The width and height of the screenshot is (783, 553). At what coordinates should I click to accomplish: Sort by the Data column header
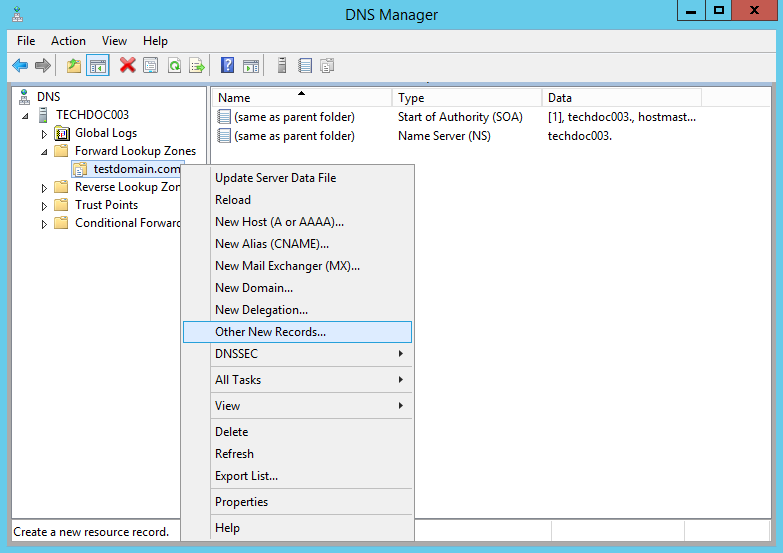click(x=622, y=98)
